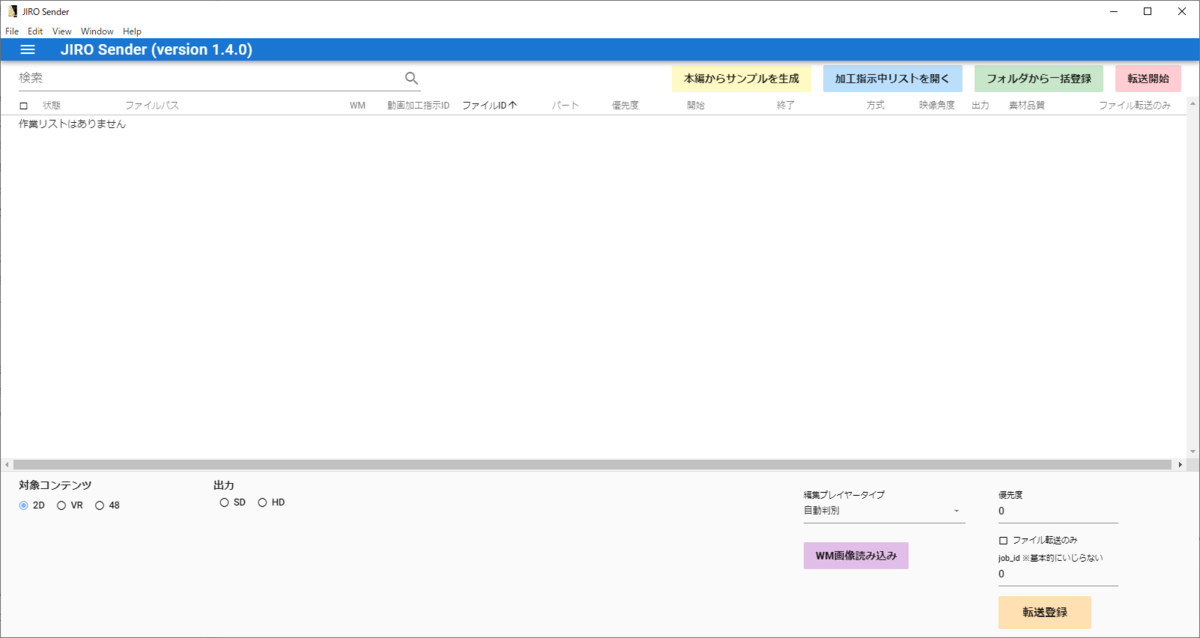
Task: Click the 優先度 value input field
Action: click(x=1058, y=511)
